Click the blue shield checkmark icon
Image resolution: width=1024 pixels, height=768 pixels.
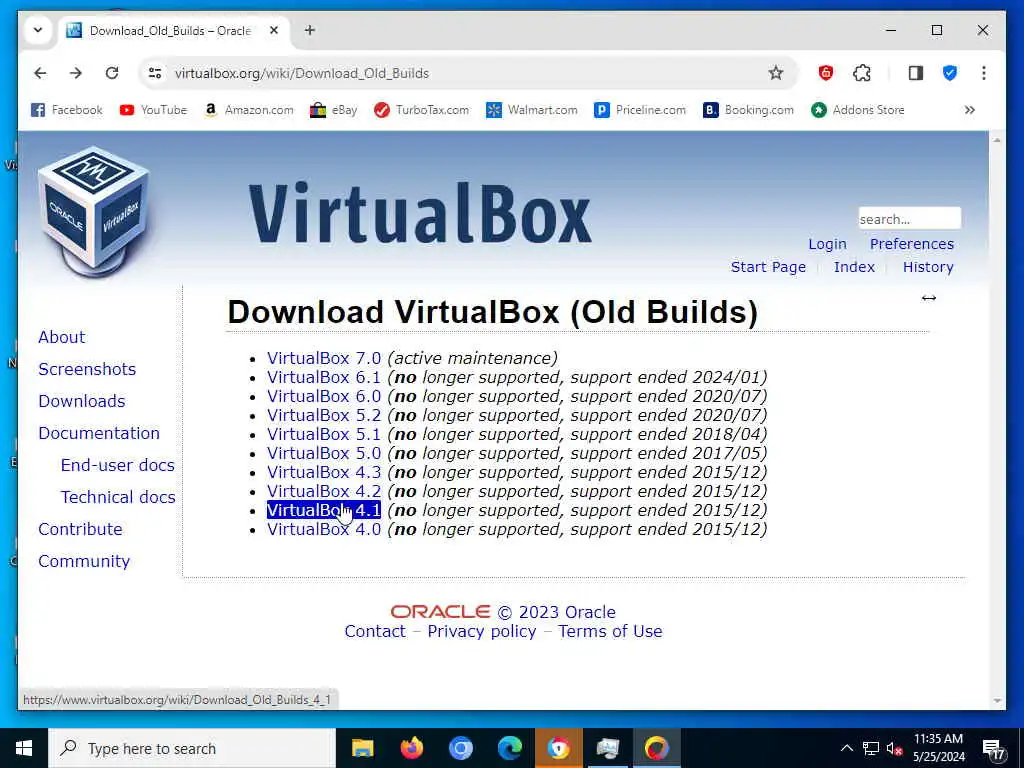(950, 73)
